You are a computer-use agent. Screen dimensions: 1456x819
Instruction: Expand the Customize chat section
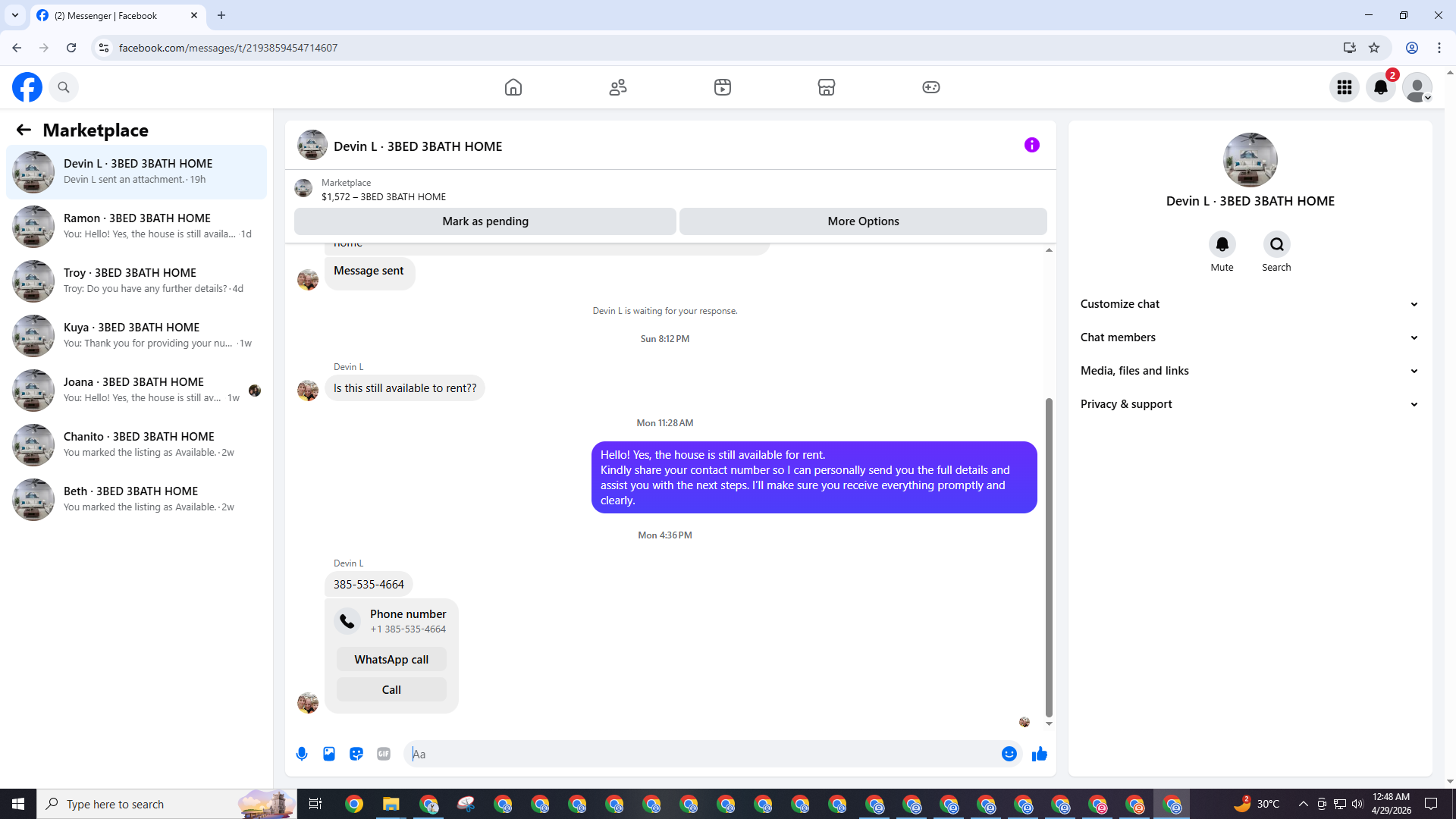click(1250, 304)
